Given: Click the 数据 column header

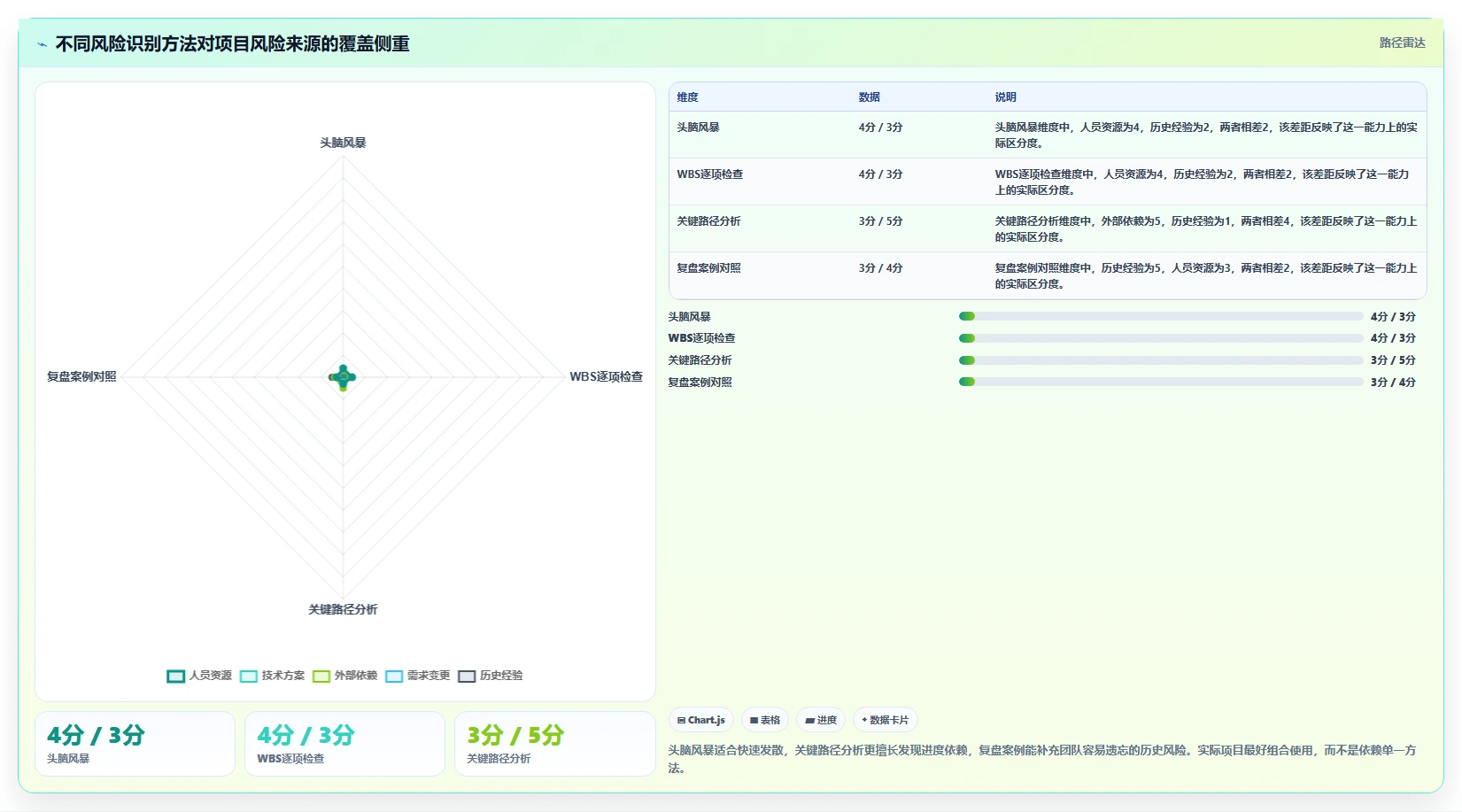Looking at the screenshot, I should point(870,97).
